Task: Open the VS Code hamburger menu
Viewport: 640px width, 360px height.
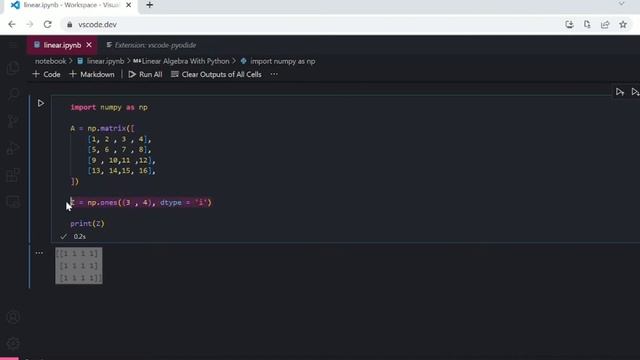Action: point(13,45)
